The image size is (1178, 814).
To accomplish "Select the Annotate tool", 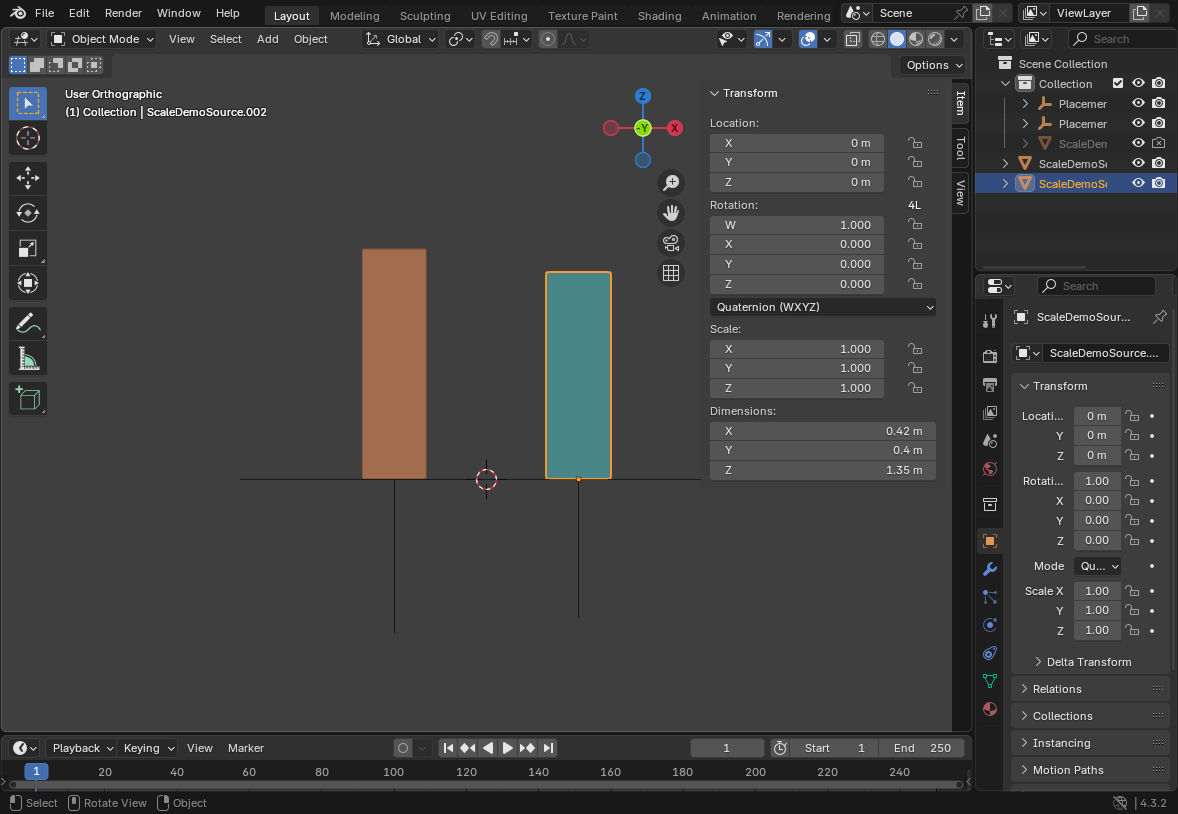I will pyautogui.click(x=28, y=323).
